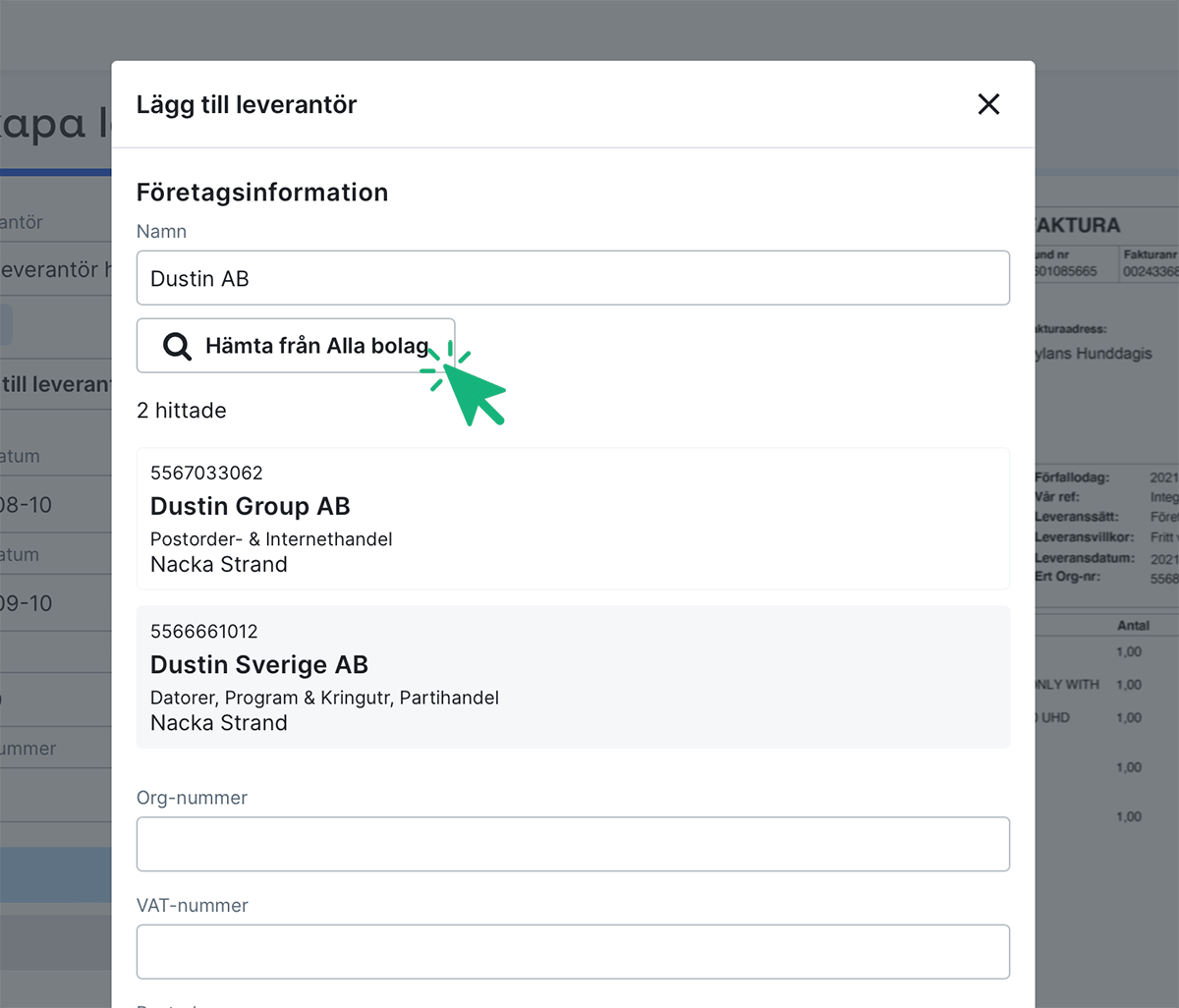The image size is (1179, 1008).
Task: Click the Datorer, Program & Kringutr description text
Action: point(324,698)
